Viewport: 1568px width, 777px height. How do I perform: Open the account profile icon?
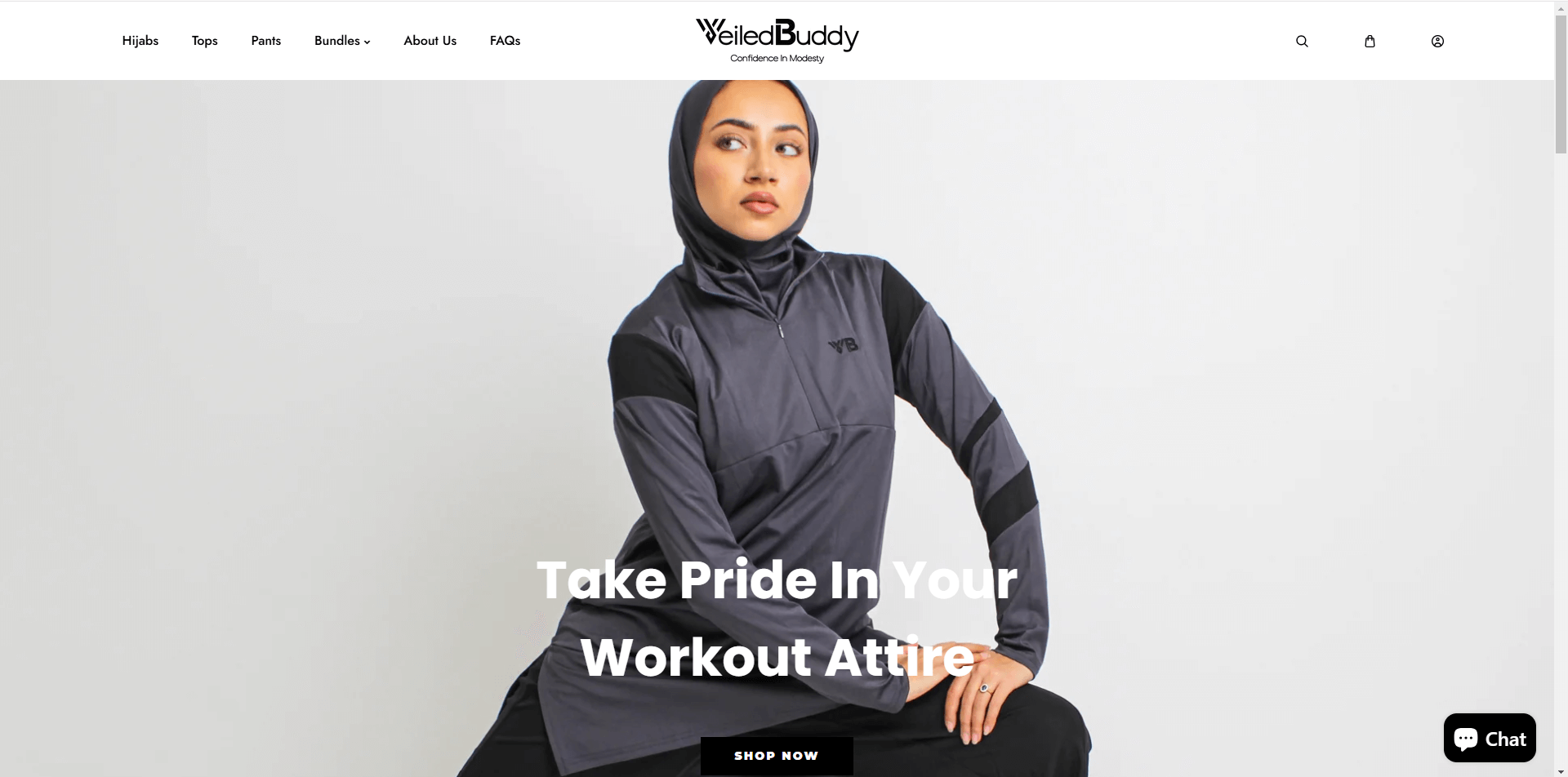click(x=1437, y=41)
